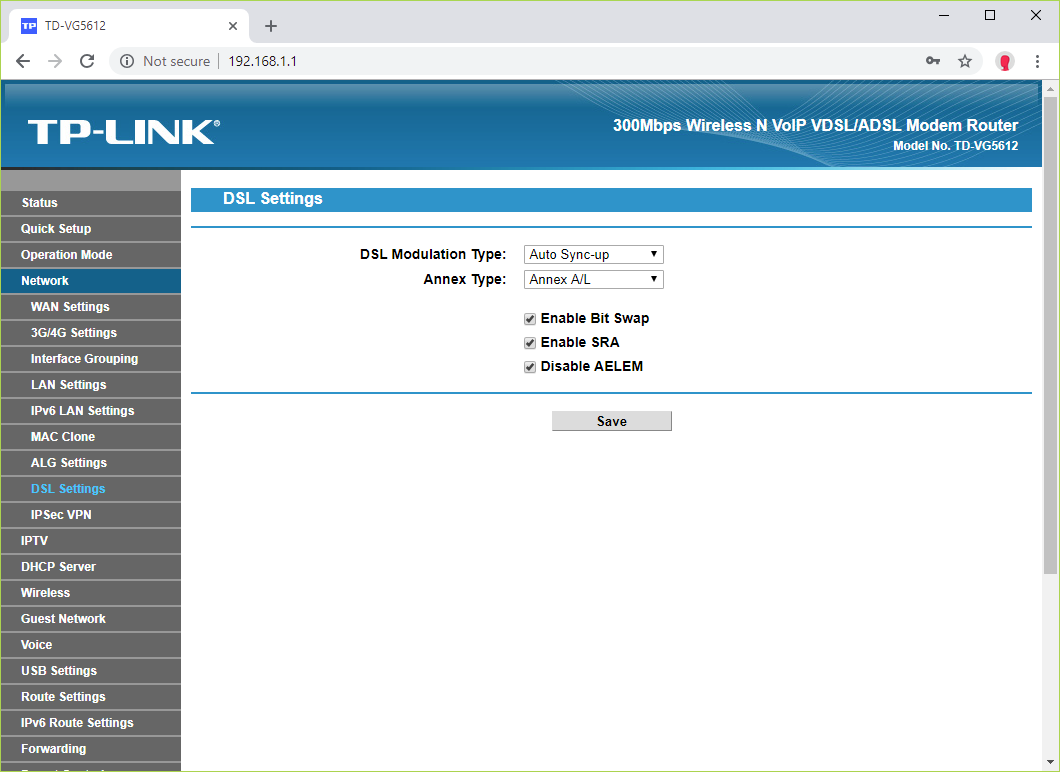Click the scrollbar up arrow
This screenshot has width=1060, height=772.
(x=1050, y=89)
